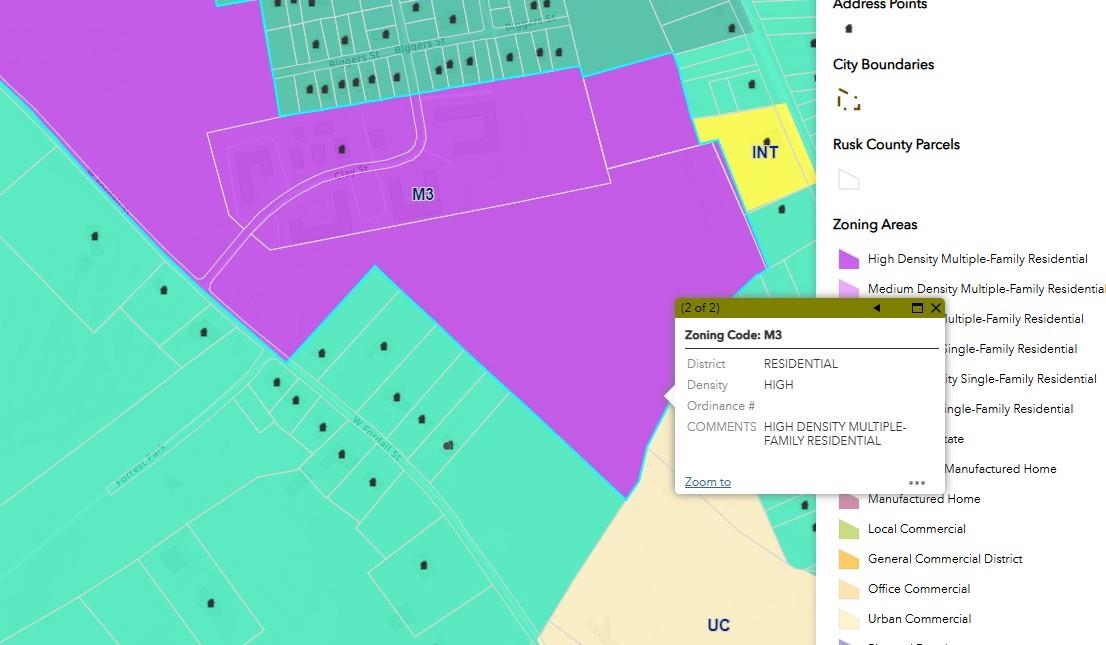Close the Zoning Code M3 popup
1106x645 pixels.
[936, 308]
